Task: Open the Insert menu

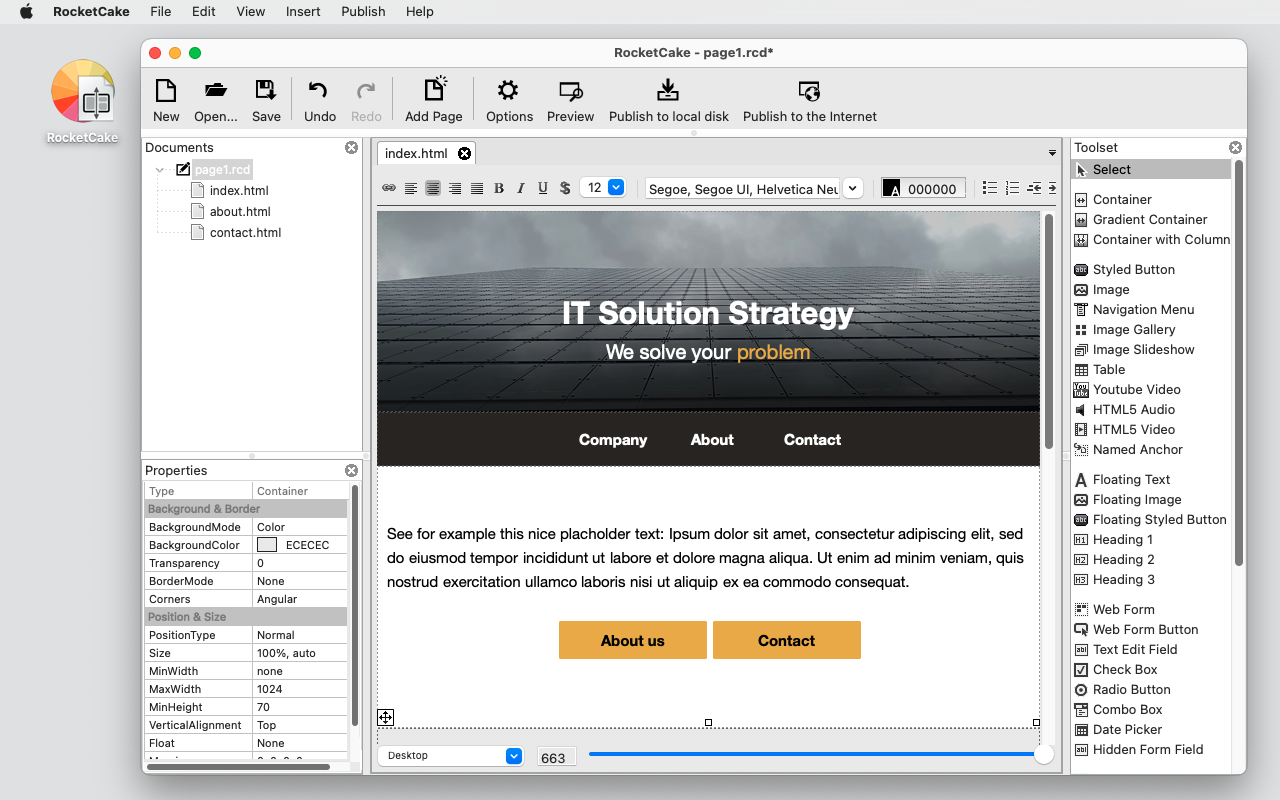Action: (303, 11)
